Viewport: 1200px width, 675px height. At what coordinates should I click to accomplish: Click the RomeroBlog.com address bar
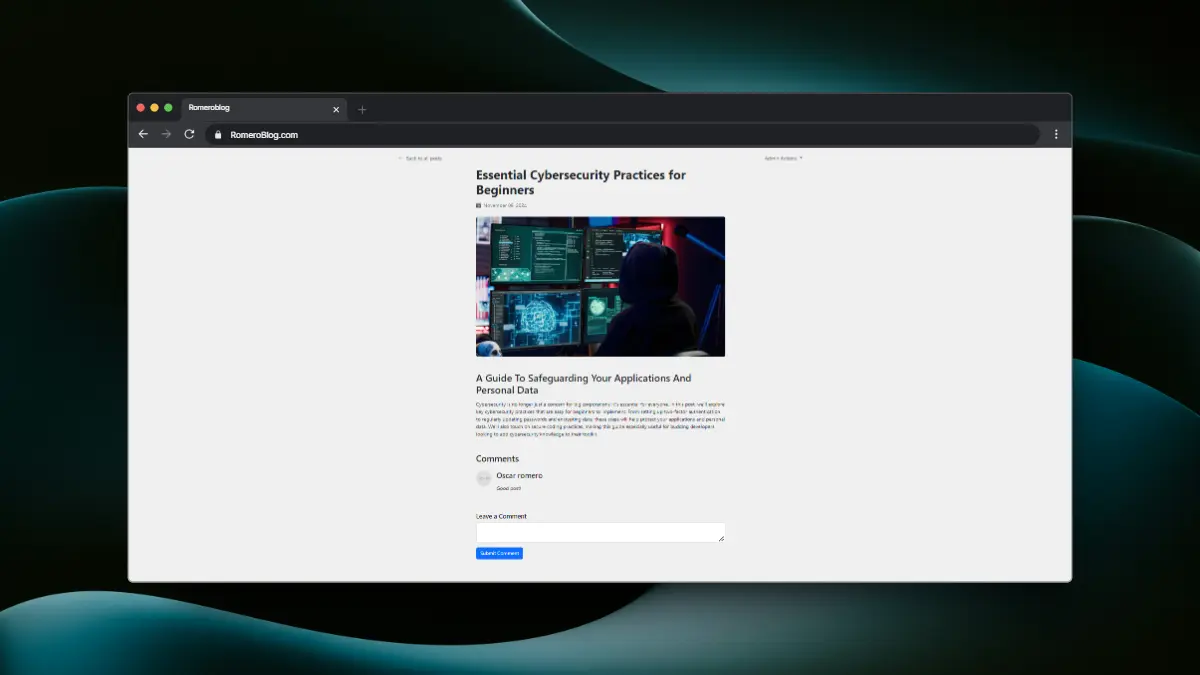[x=622, y=135]
